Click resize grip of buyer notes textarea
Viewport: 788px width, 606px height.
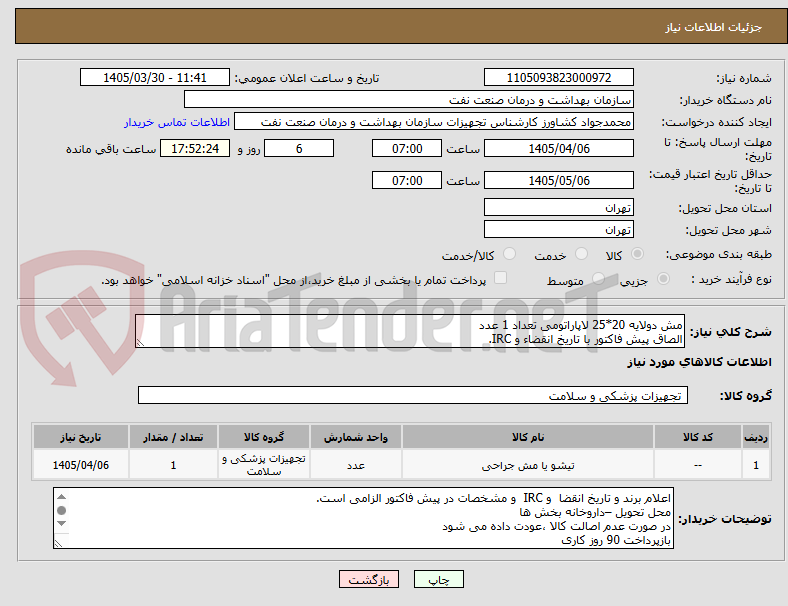click(x=58, y=543)
